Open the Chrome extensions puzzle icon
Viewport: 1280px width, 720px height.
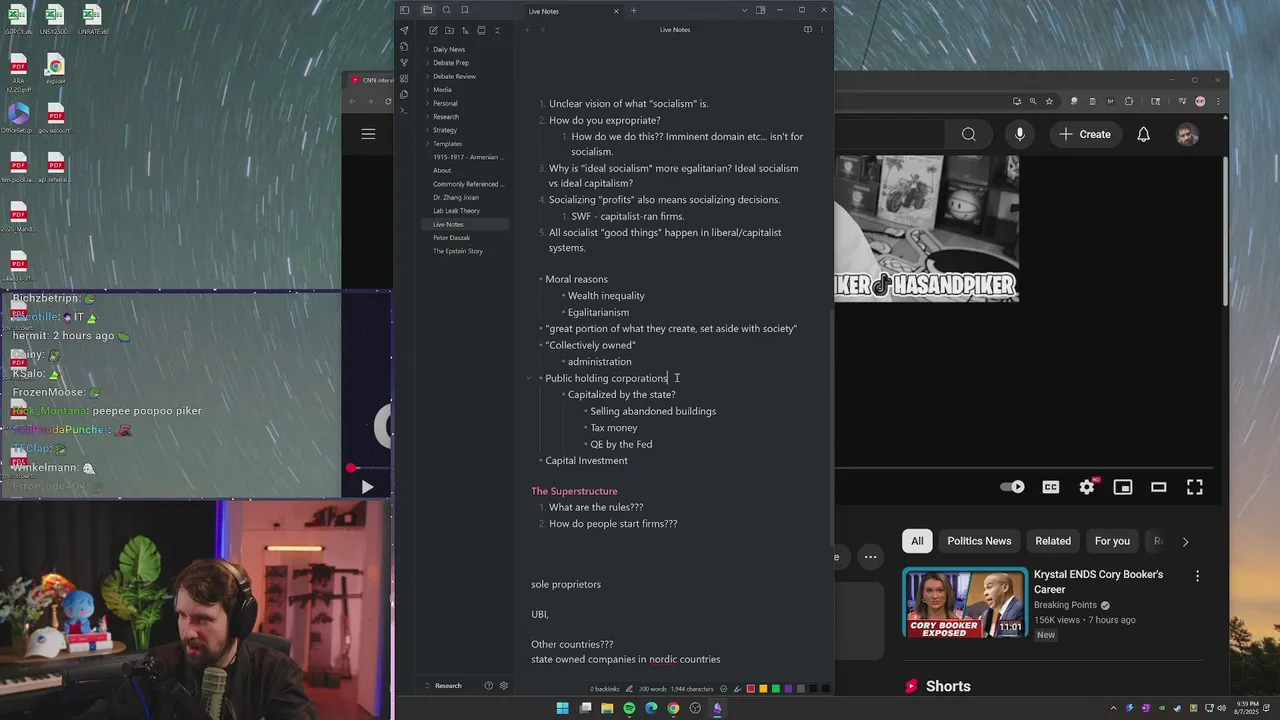(x=1129, y=101)
